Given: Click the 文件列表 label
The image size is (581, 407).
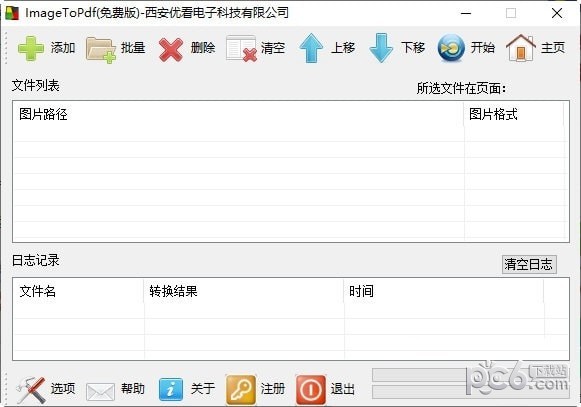Looking at the screenshot, I should (x=36, y=86).
